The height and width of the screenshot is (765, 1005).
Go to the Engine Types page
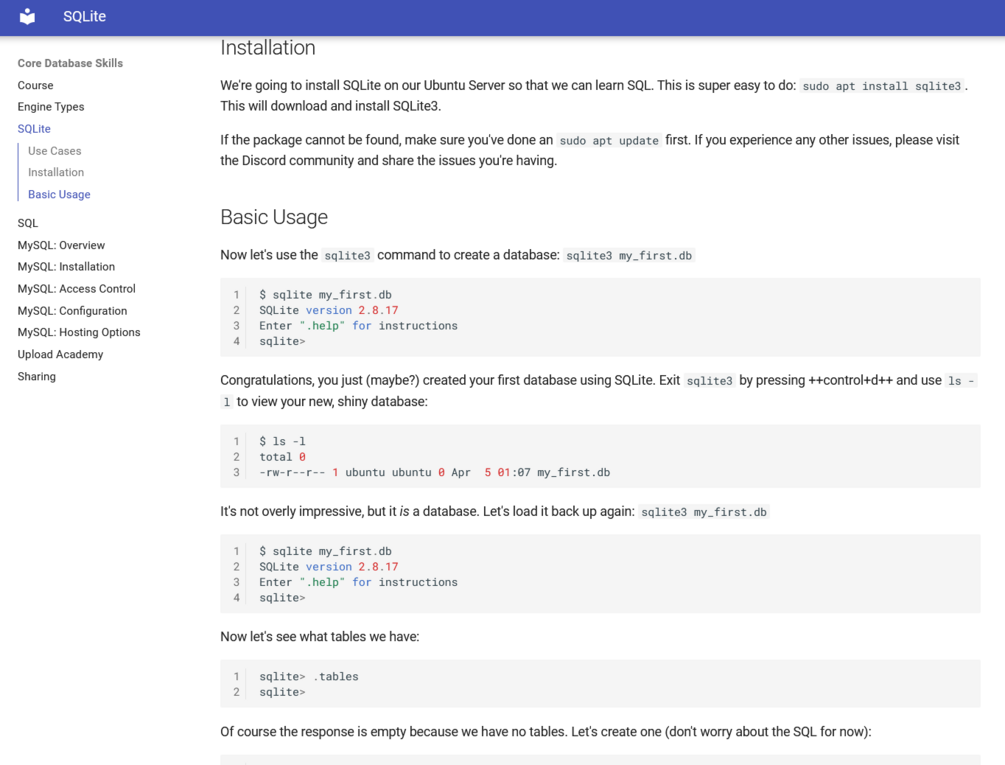(x=50, y=107)
